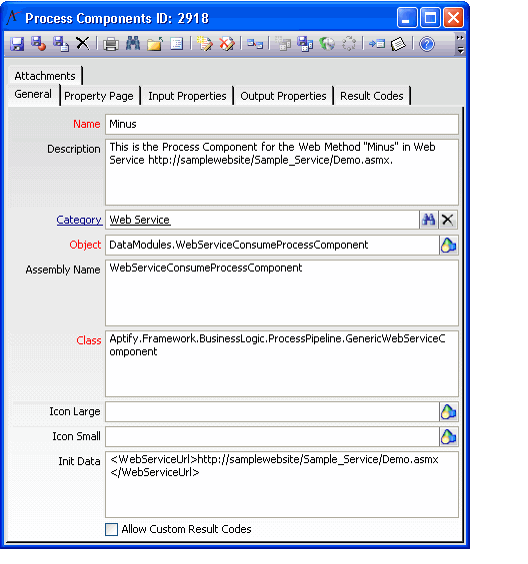Click the Save and New document icon
The image size is (528, 564).
point(61,44)
